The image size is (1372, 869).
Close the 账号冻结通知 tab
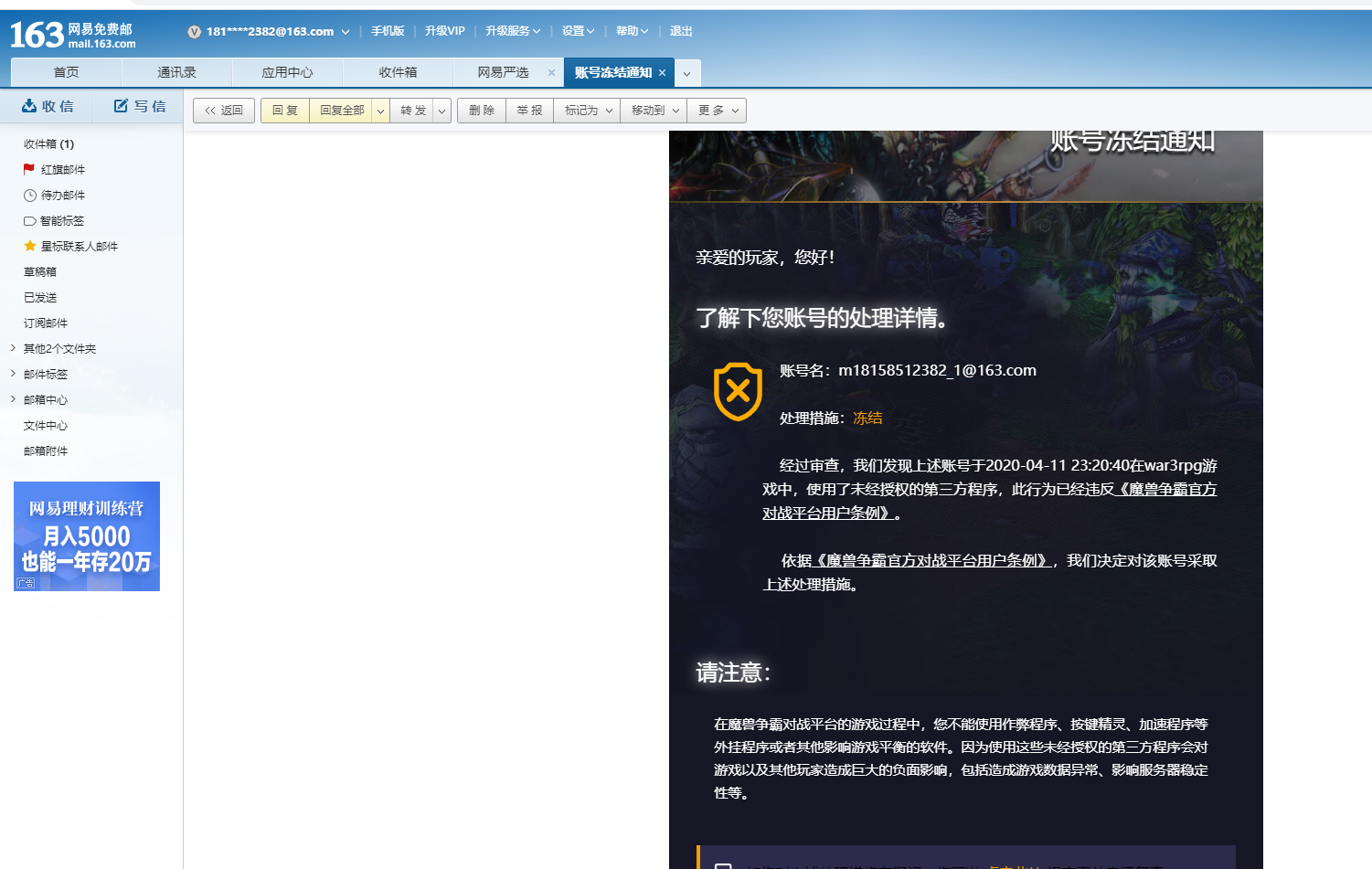click(x=662, y=73)
